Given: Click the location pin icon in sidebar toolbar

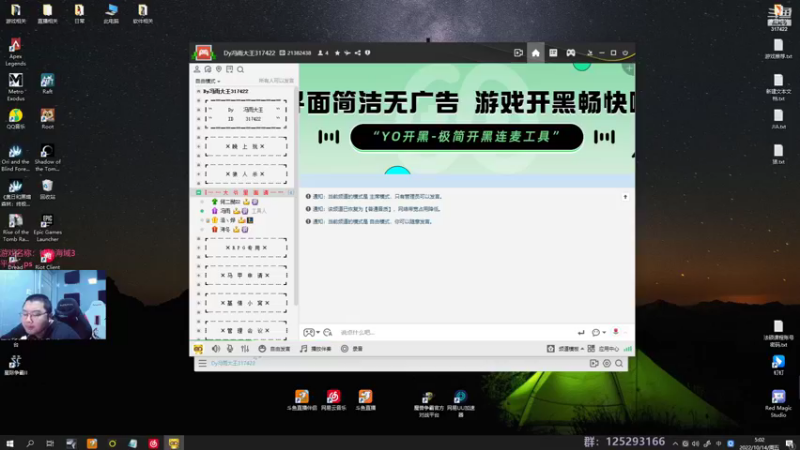Looking at the screenshot, I should [x=218, y=69].
